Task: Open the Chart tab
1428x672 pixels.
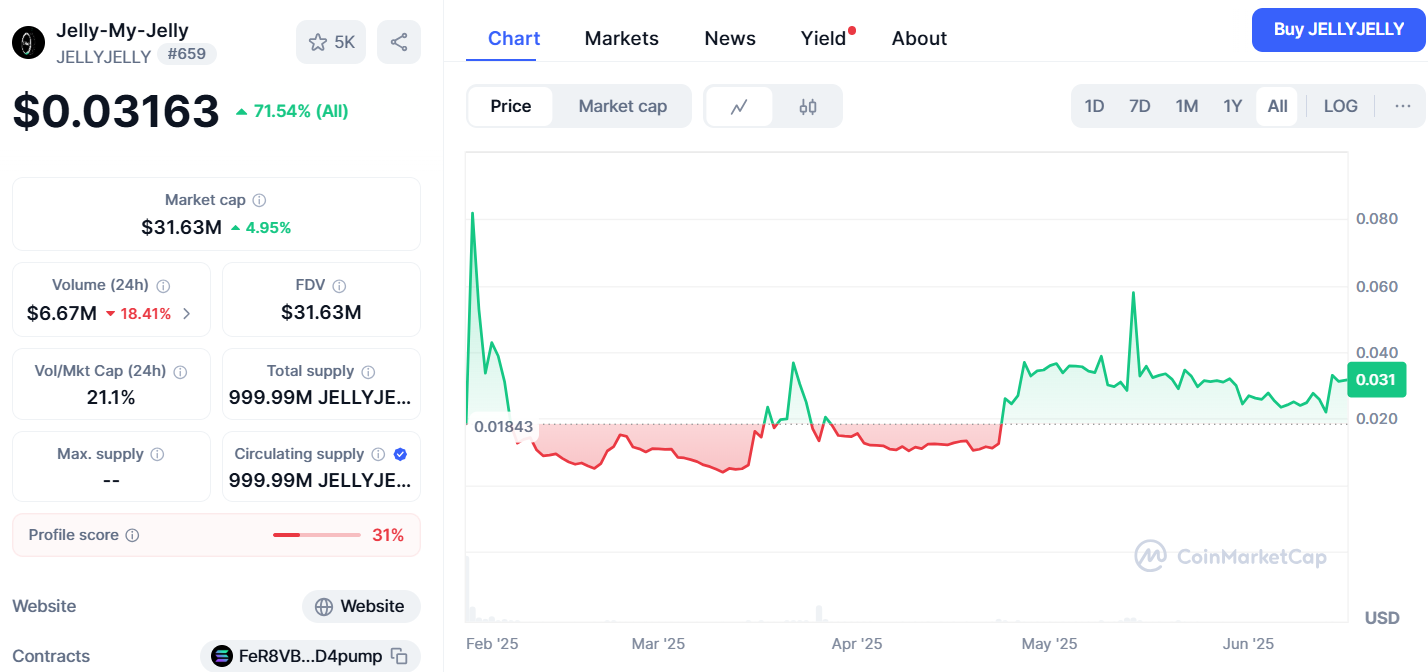Action: [x=514, y=39]
